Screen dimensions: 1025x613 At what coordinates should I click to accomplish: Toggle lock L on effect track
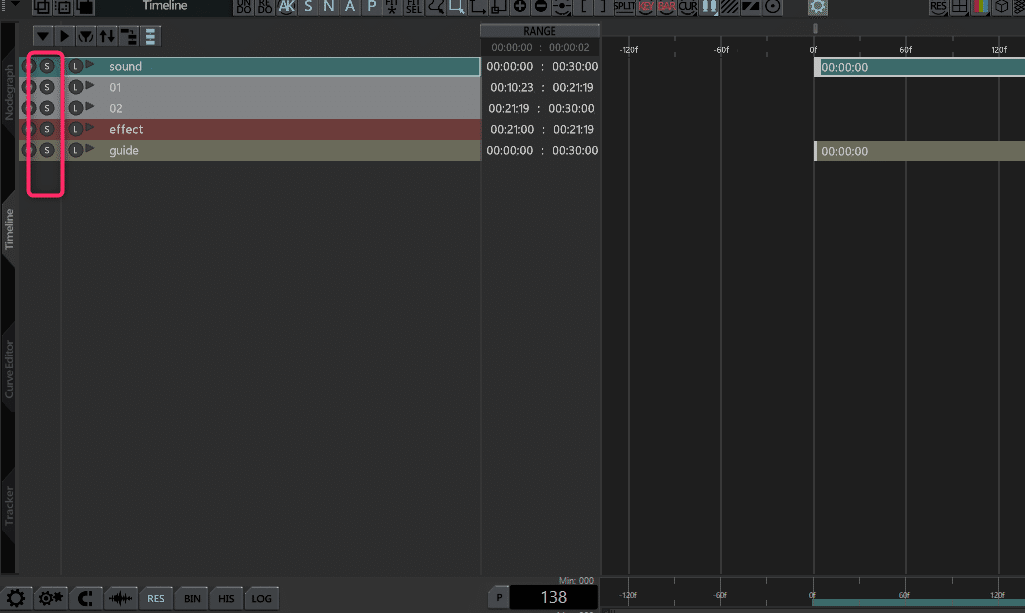pyautogui.click(x=75, y=129)
